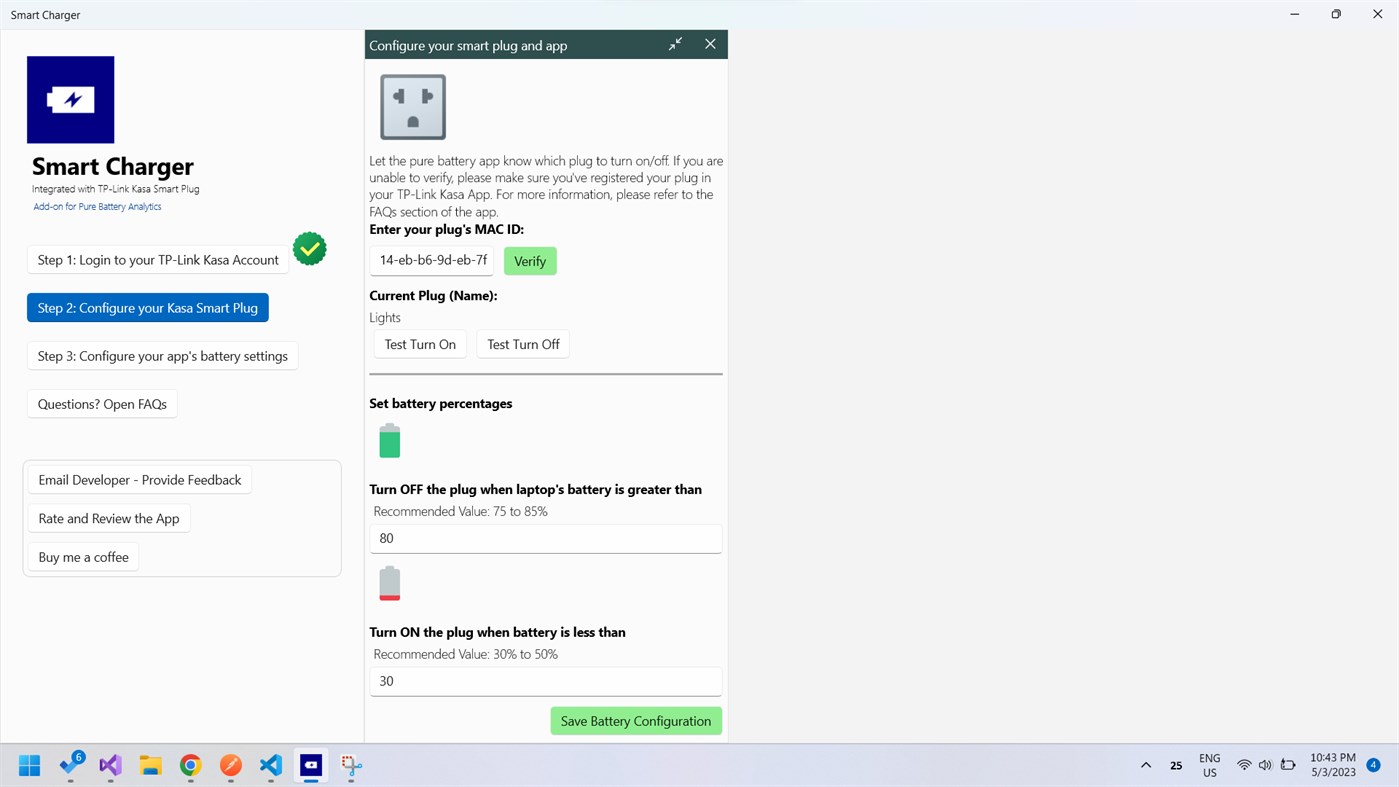Open the Snipping Tool from the taskbar

pyautogui.click(x=350, y=766)
